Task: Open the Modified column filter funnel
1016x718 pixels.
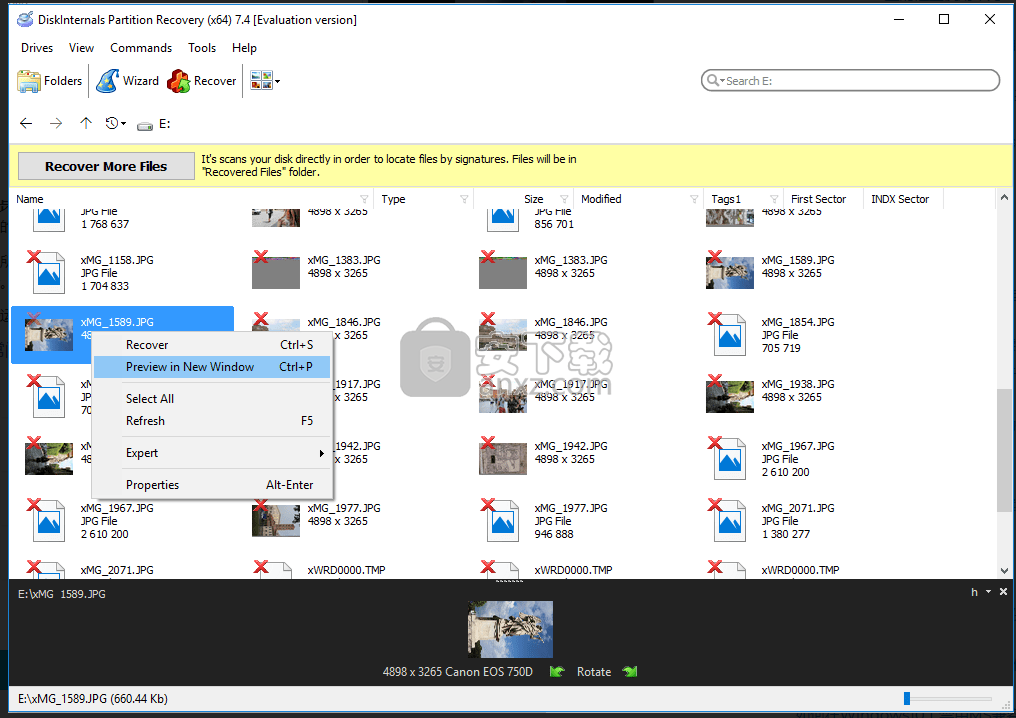Action: point(694,199)
